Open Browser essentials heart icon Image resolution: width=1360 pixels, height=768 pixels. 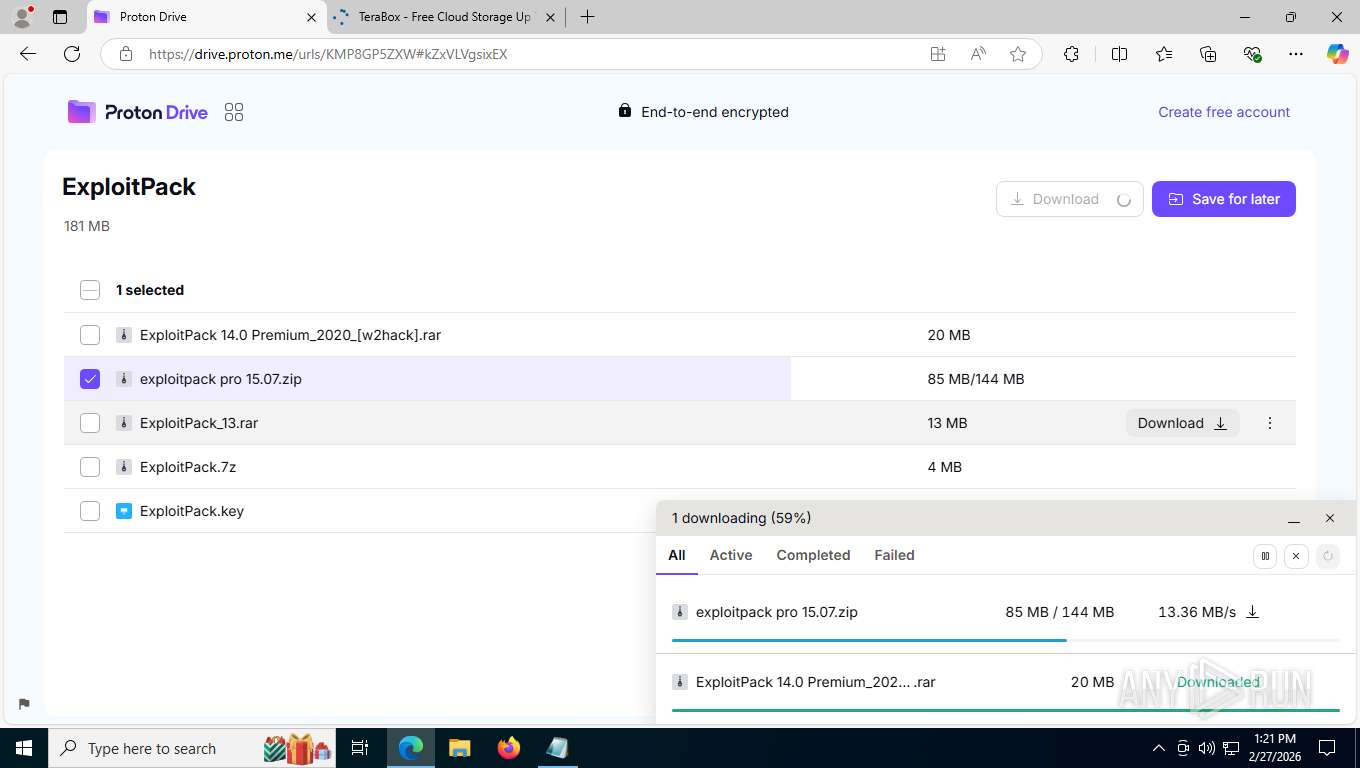pos(1252,54)
